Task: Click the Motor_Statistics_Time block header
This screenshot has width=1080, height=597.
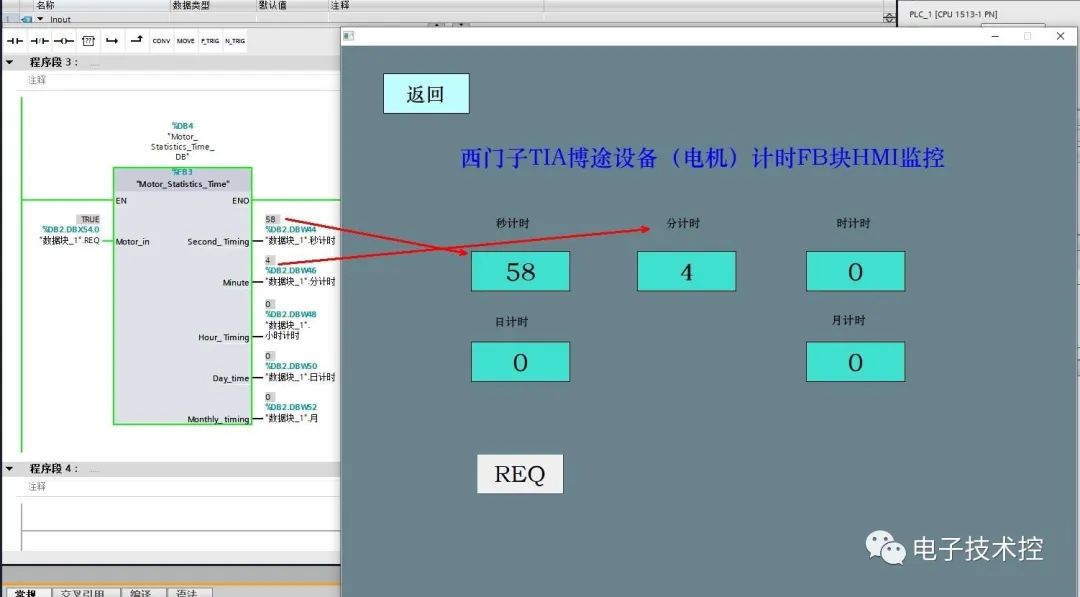Action: pos(183,184)
